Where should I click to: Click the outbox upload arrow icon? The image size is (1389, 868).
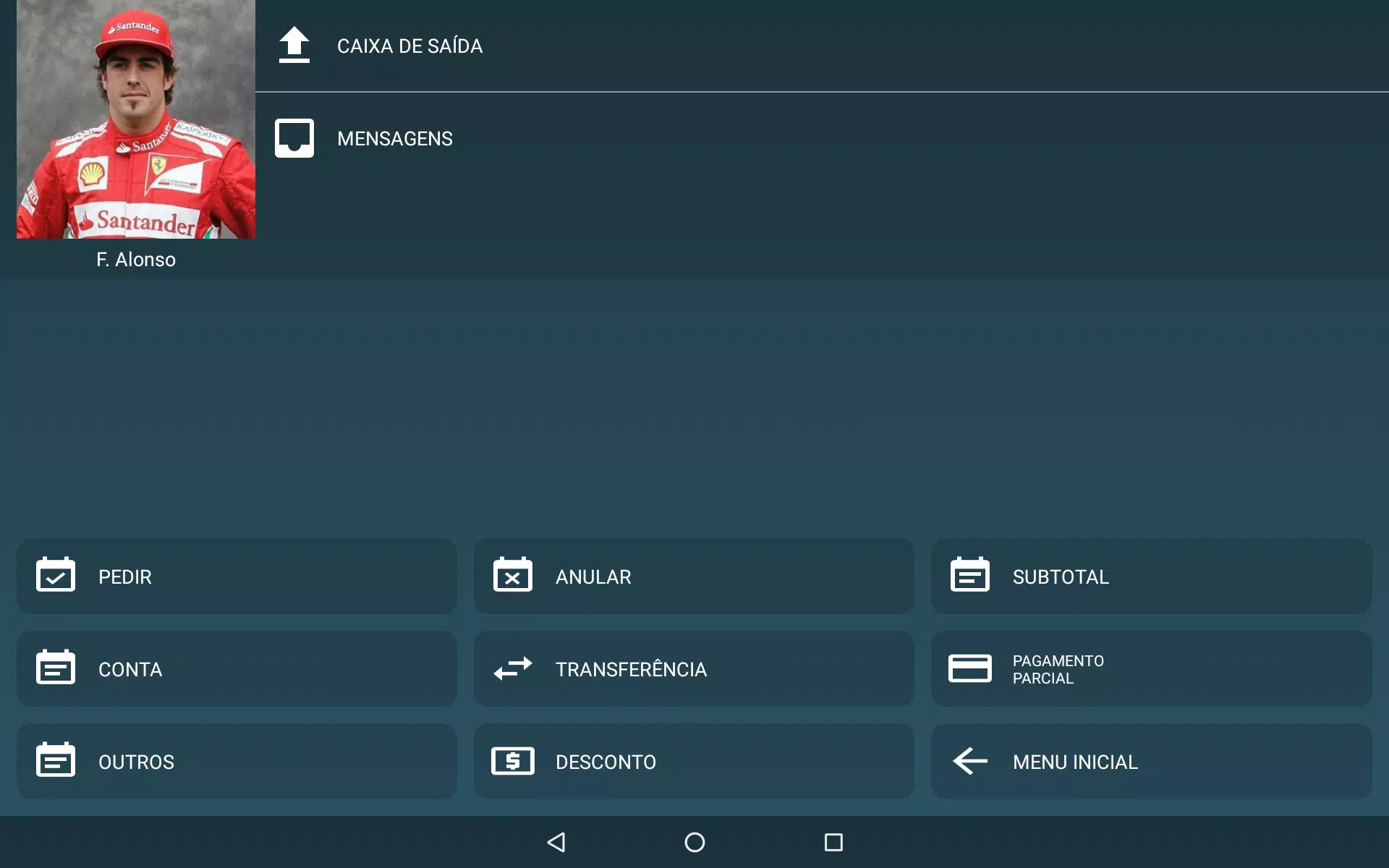[294, 45]
